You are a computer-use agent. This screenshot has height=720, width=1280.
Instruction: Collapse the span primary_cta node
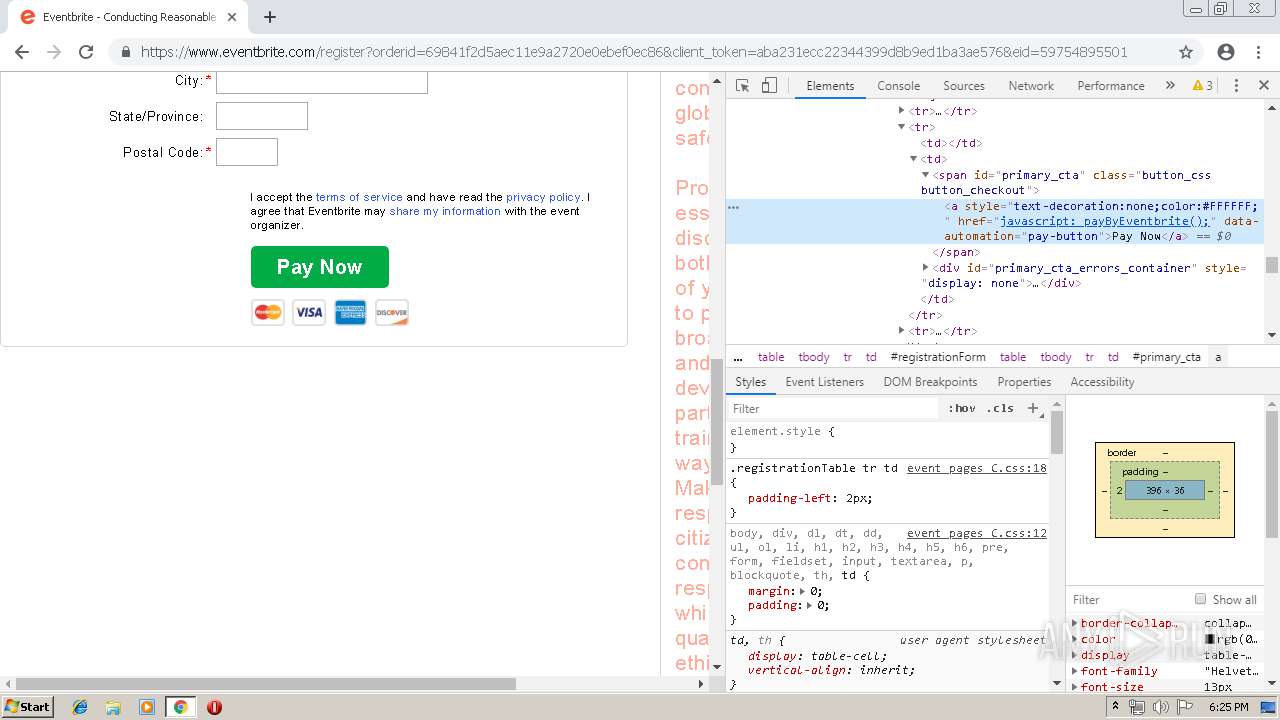925,175
